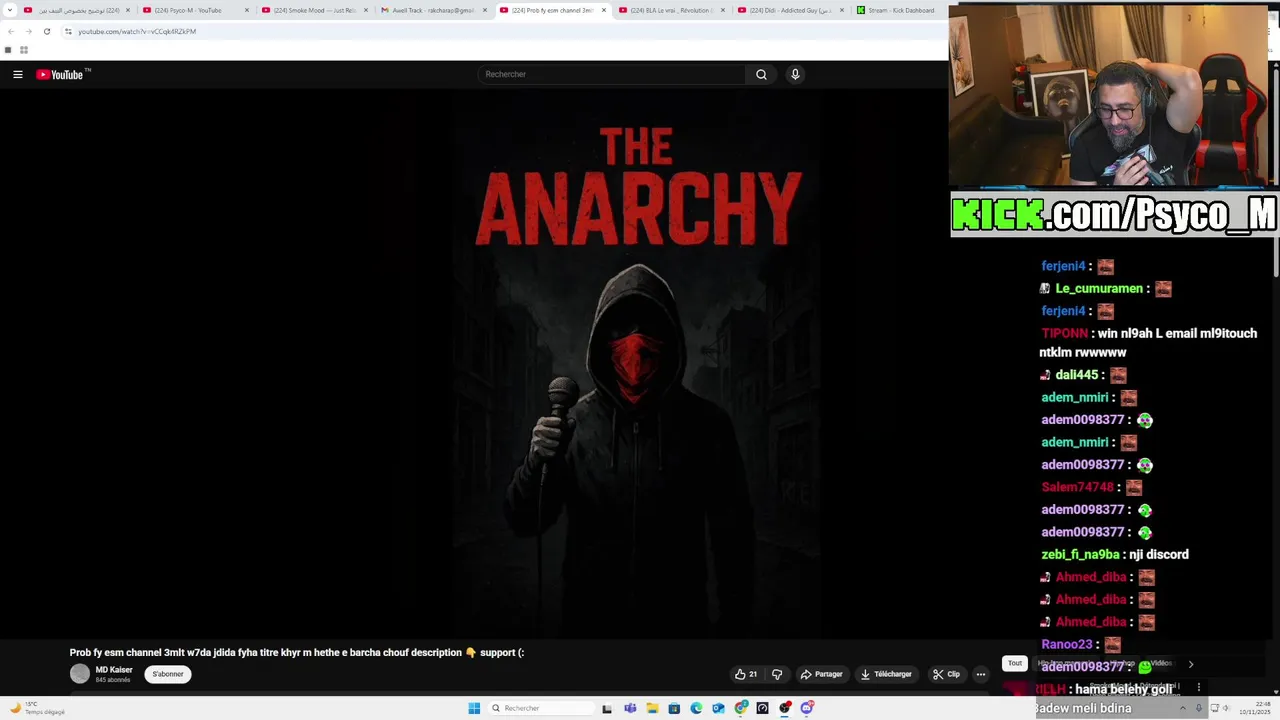Screen dimensions: 1280x720
Task: Go back with the browser back arrow
Action: pos(11,31)
